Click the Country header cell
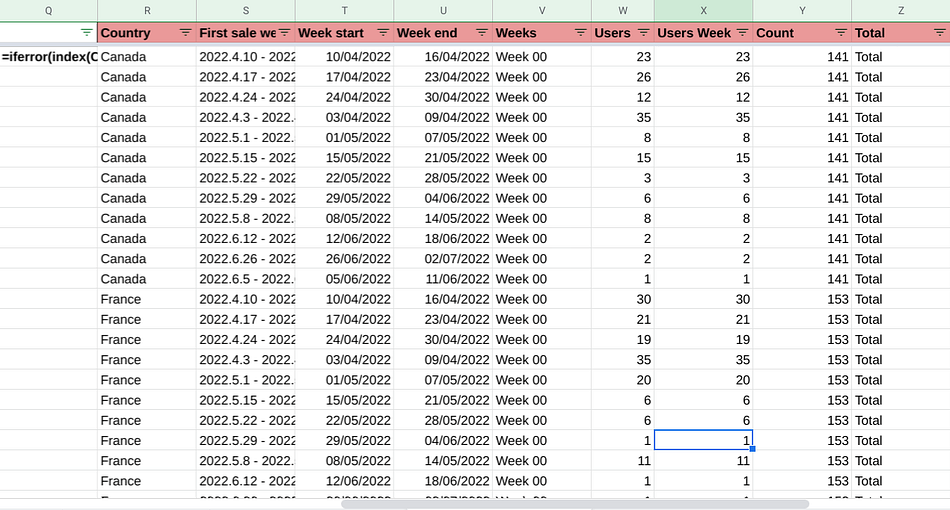The image size is (950, 510). pyautogui.click(x=147, y=33)
